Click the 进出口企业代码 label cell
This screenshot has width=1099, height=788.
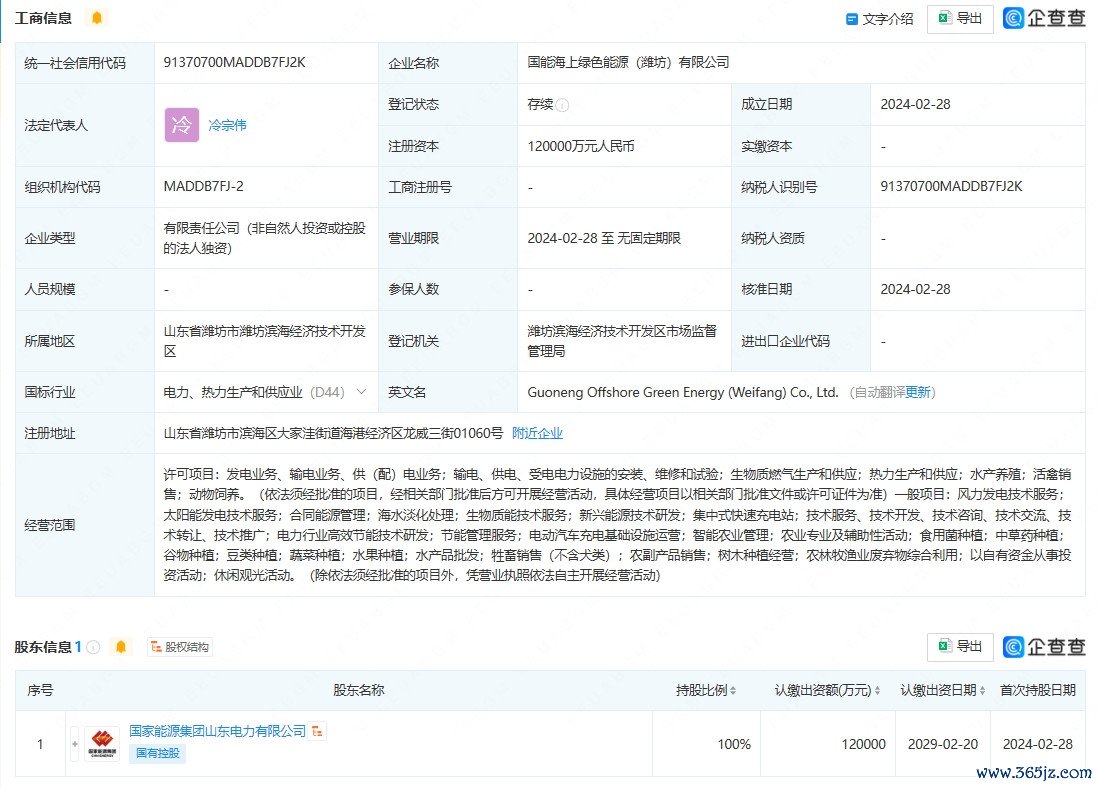click(801, 341)
